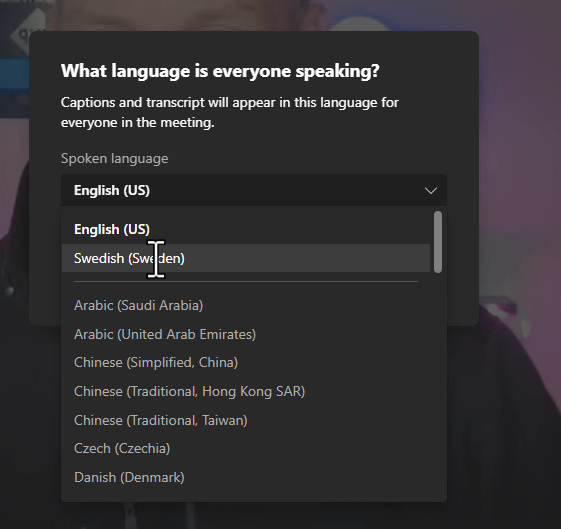The image size is (561, 529).
Task: Select Chinese (Traditional, Hong Kong SAR)
Action: pos(246,391)
